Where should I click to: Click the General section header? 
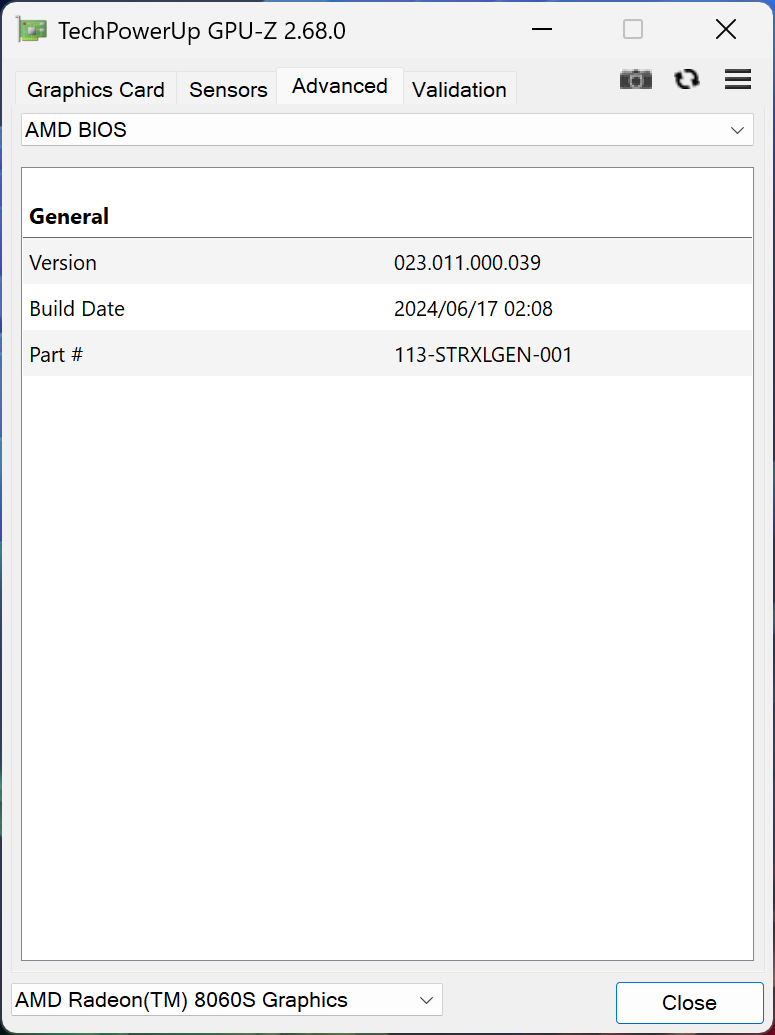pyautogui.click(x=69, y=216)
